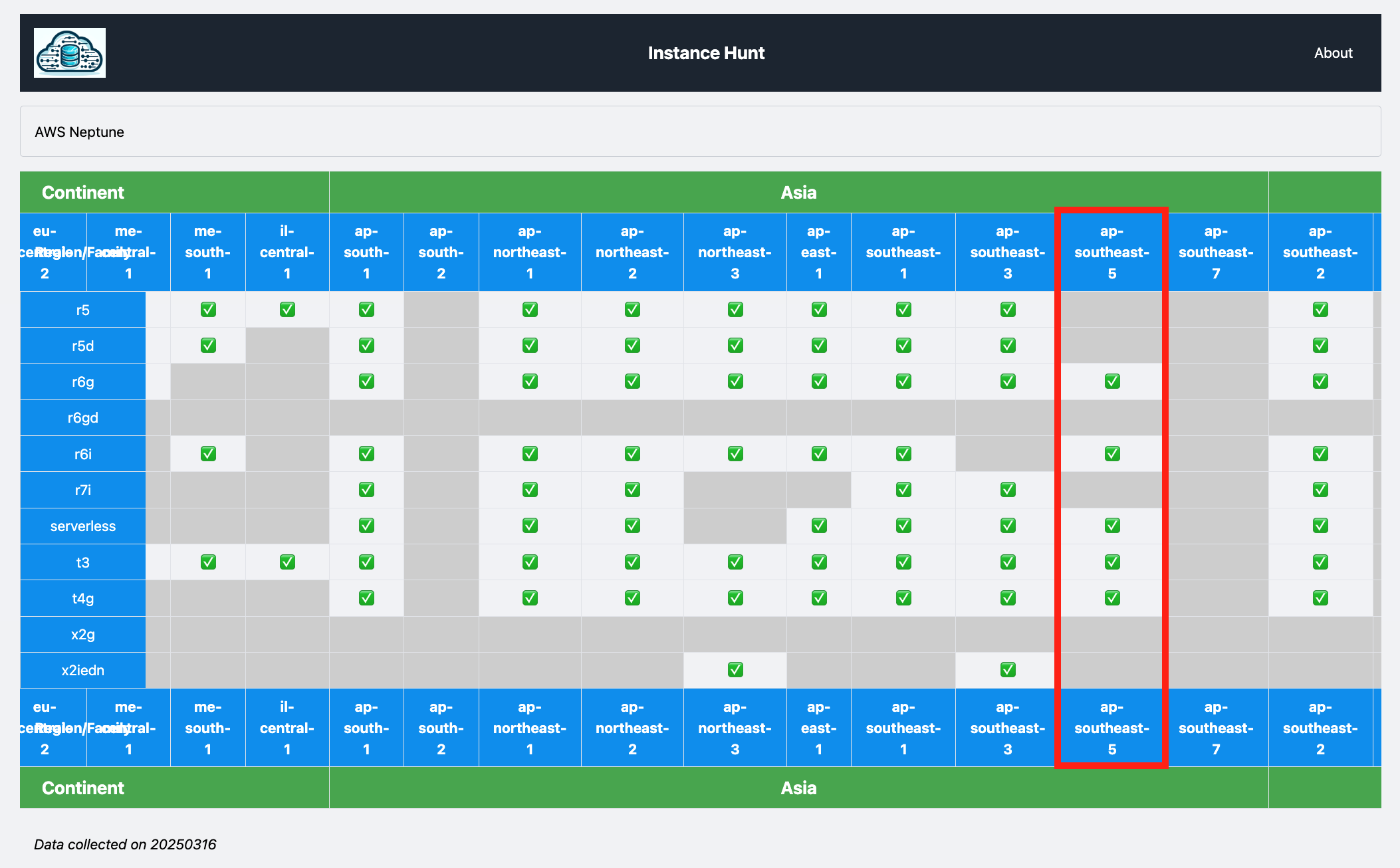This screenshot has height=868, width=1400.
Task: Click x2iedn checkmark under ap-southeast-3
Action: 1008,670
